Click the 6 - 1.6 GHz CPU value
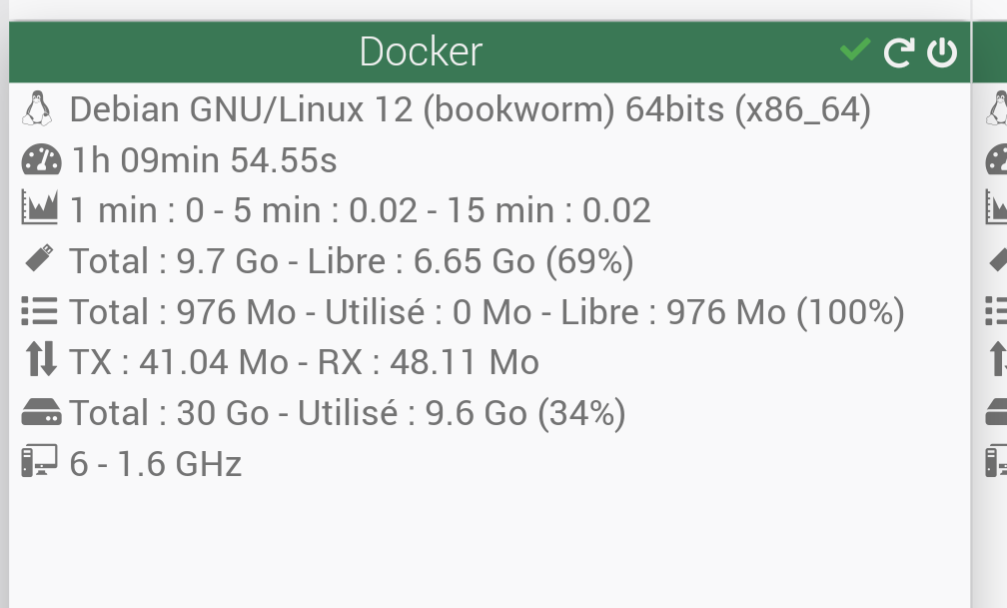The image size is (1007, 608). pyautogui.click(x=155, y=464)
